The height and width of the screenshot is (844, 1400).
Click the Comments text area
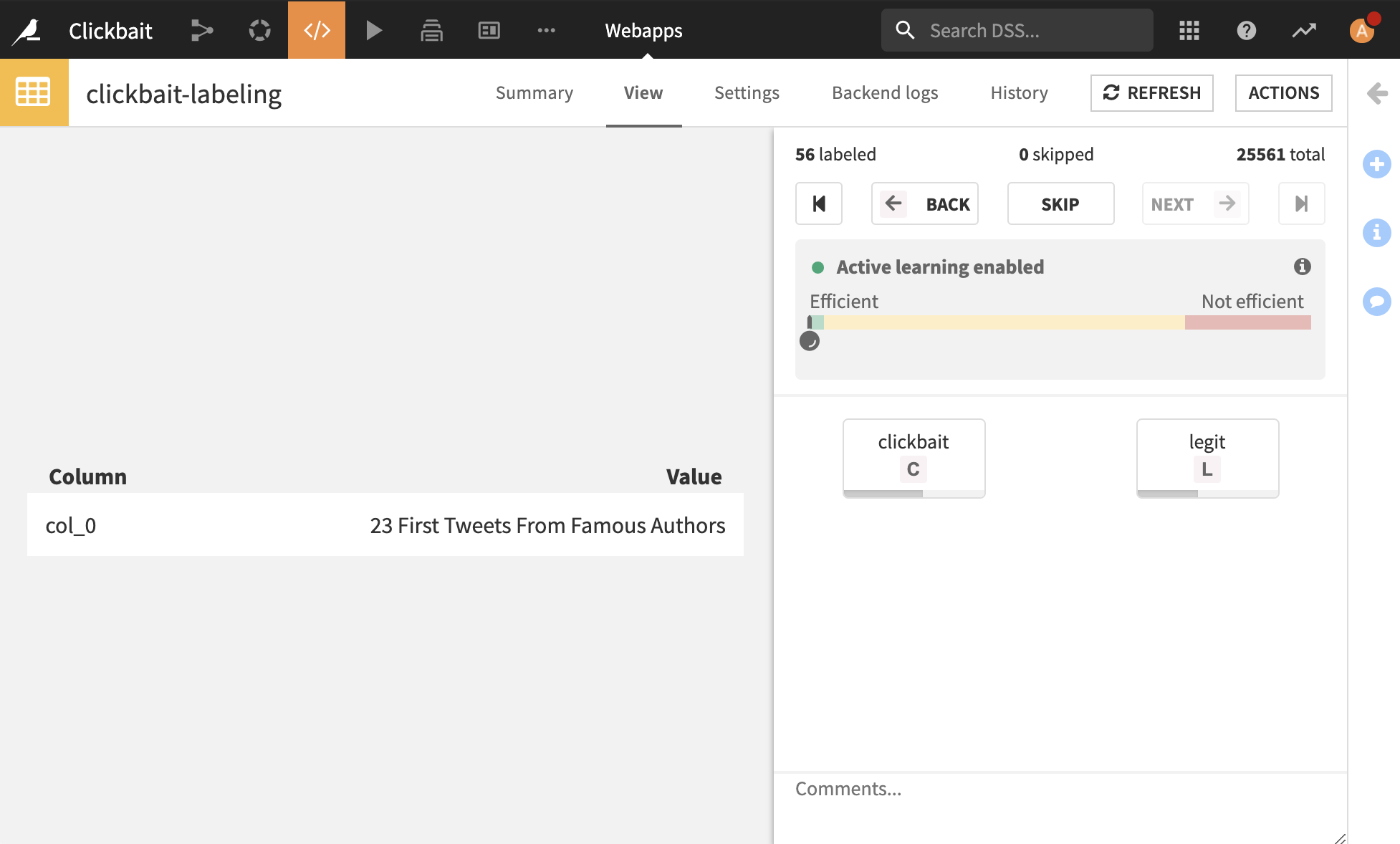pos(1060,808)
